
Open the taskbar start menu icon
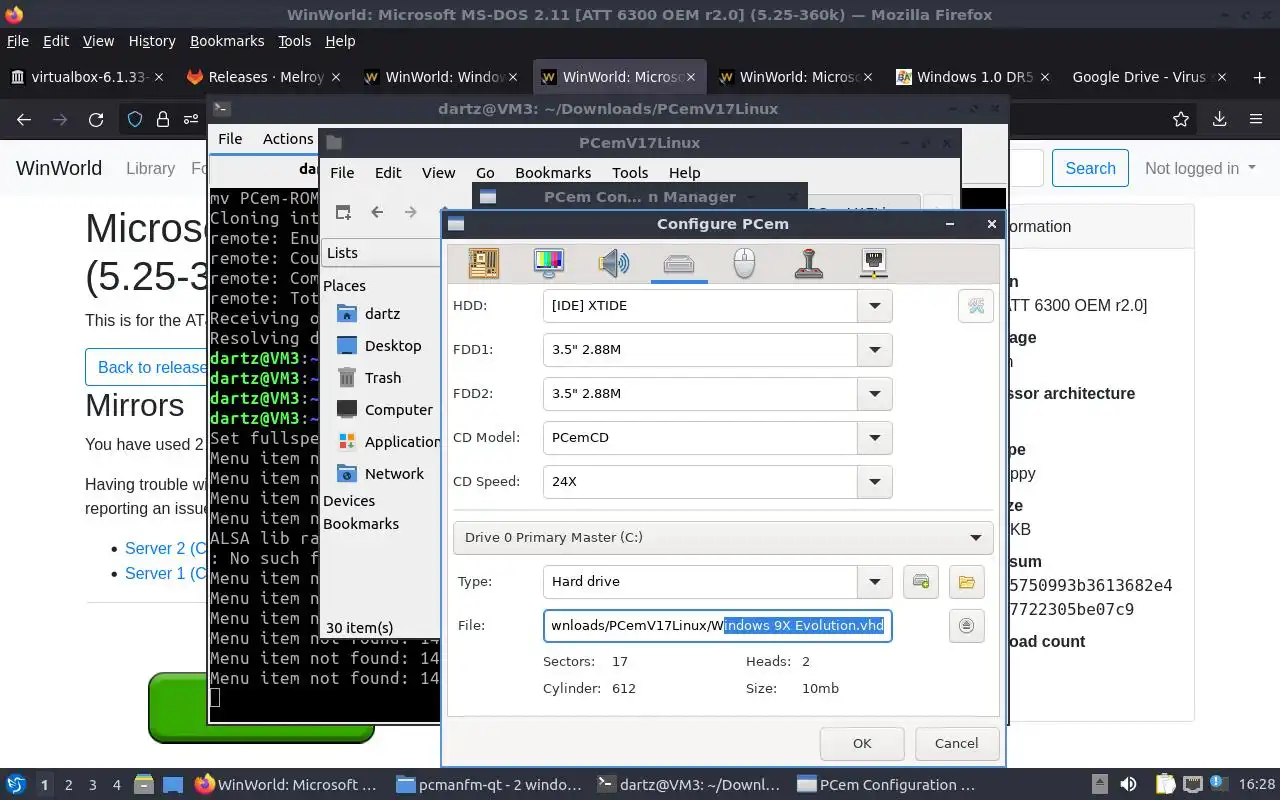click(x=16, y=785)
